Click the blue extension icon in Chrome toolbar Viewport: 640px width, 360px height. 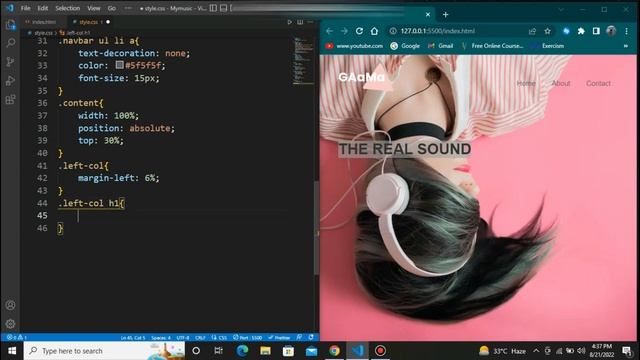566,31
